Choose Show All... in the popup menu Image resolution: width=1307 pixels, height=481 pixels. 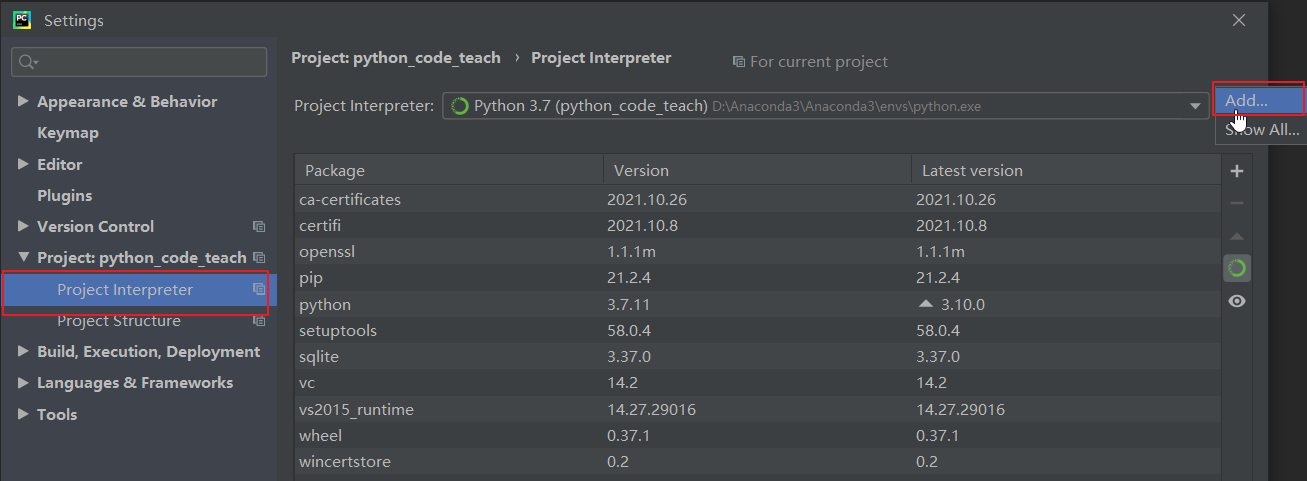click(1260, 130)
